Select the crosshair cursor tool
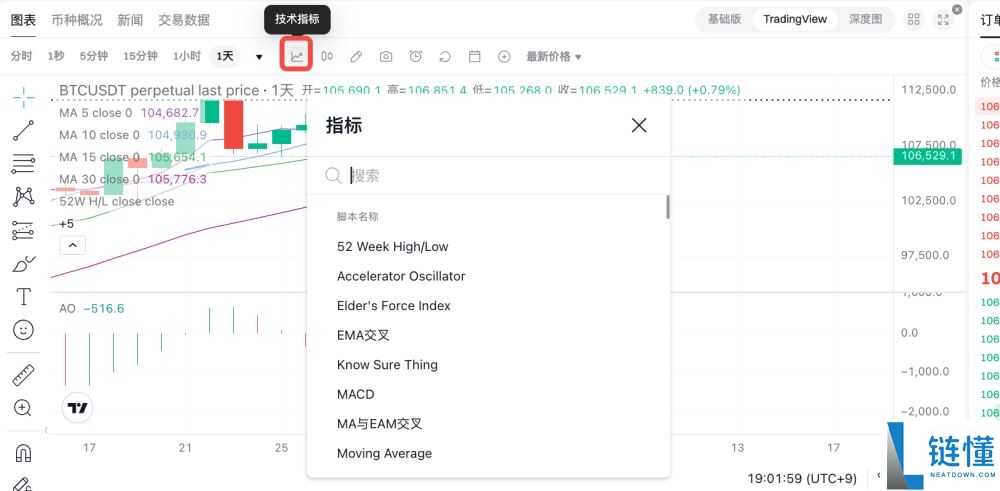The image size is (1000, 491). click(24, 98)
